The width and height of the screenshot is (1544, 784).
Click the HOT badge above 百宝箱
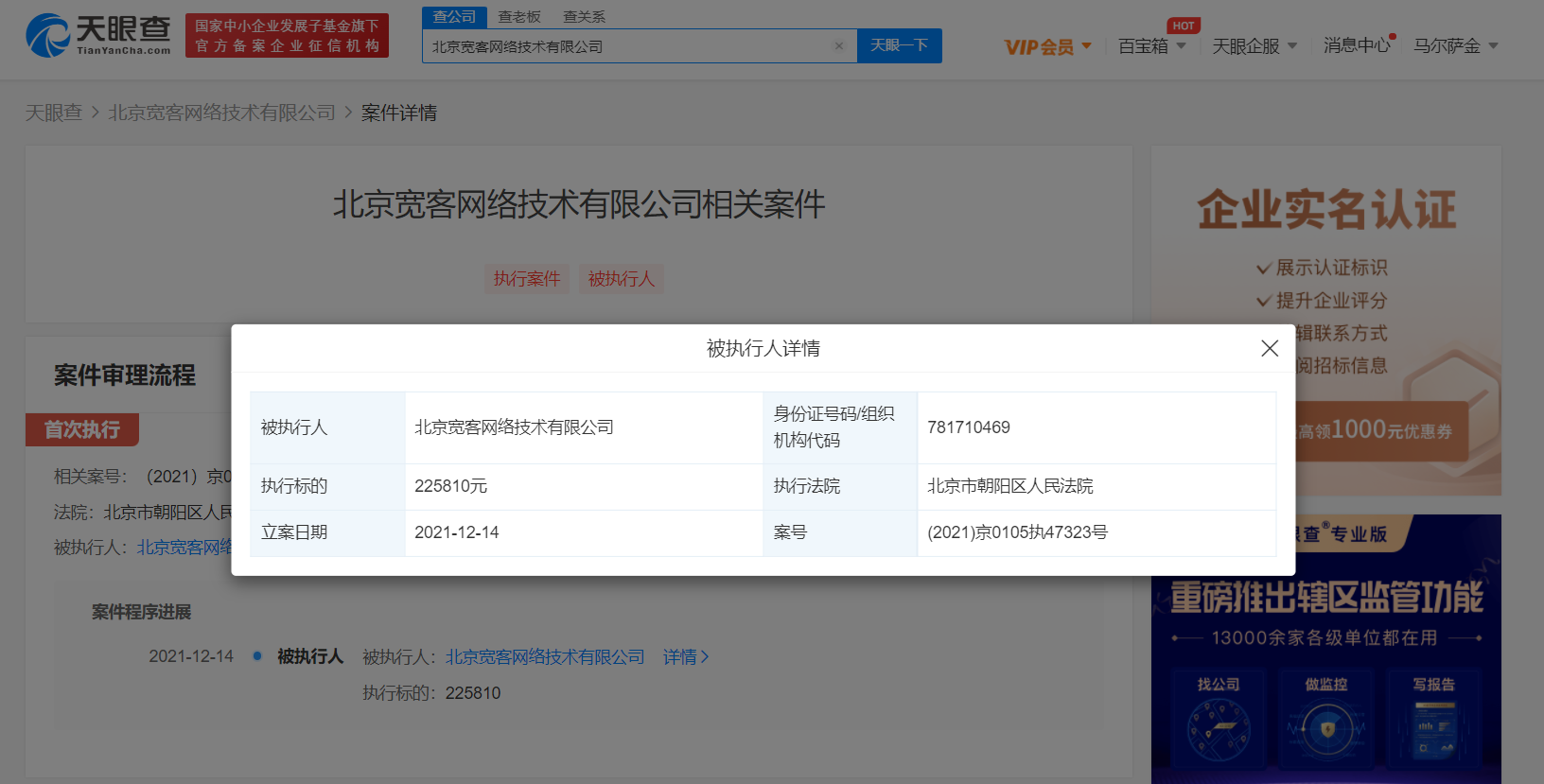coord(1183,26)
